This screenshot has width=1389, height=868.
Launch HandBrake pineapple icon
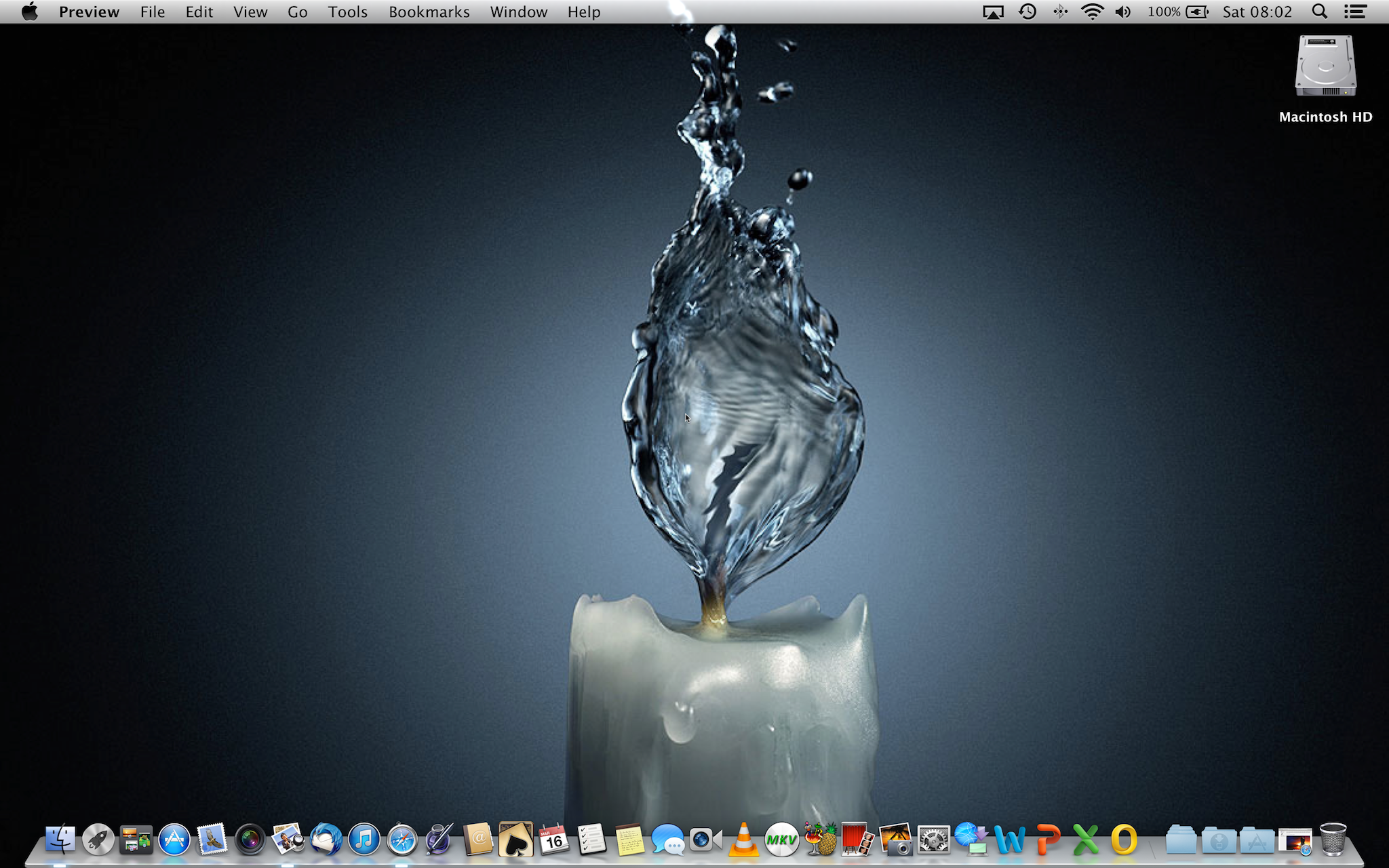click(820, 840)
